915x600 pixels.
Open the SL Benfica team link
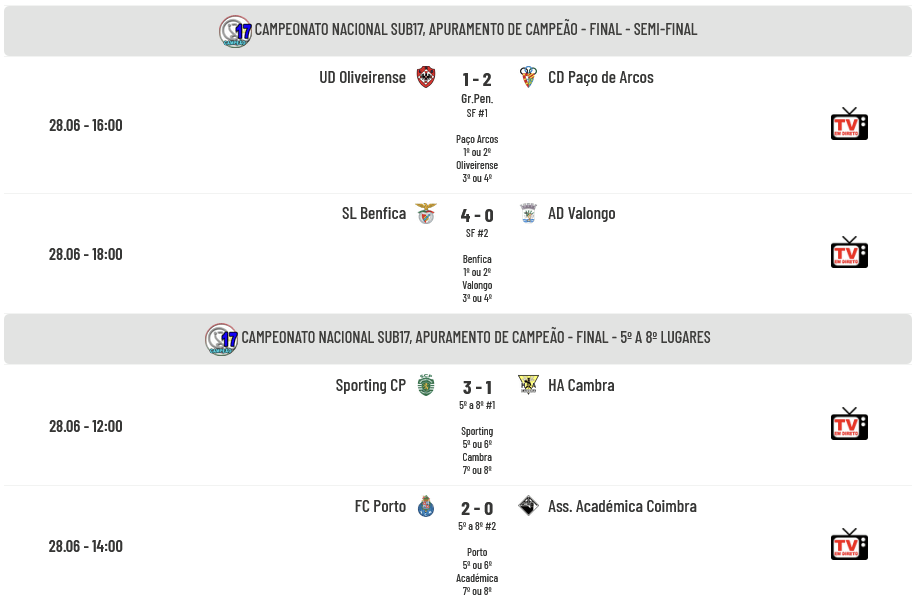[x=374, y=214]
